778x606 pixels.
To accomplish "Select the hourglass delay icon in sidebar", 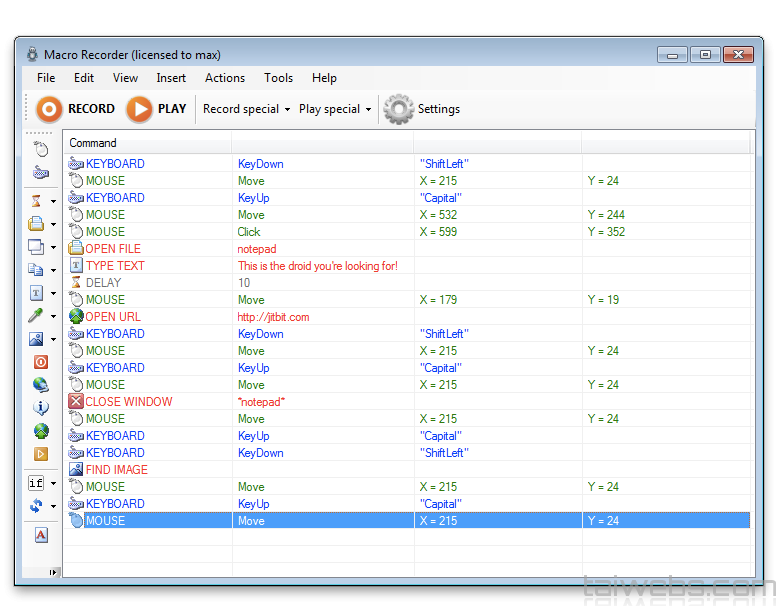I will point(37,201).
